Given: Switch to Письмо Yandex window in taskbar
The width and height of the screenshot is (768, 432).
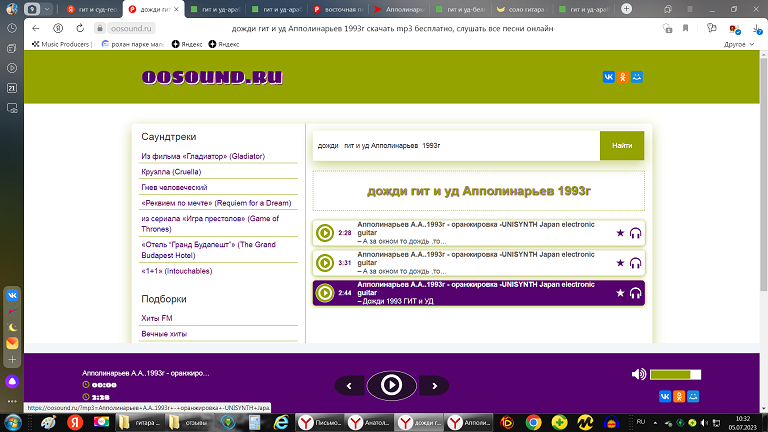Looking at the screenshot, I should 320,422.
